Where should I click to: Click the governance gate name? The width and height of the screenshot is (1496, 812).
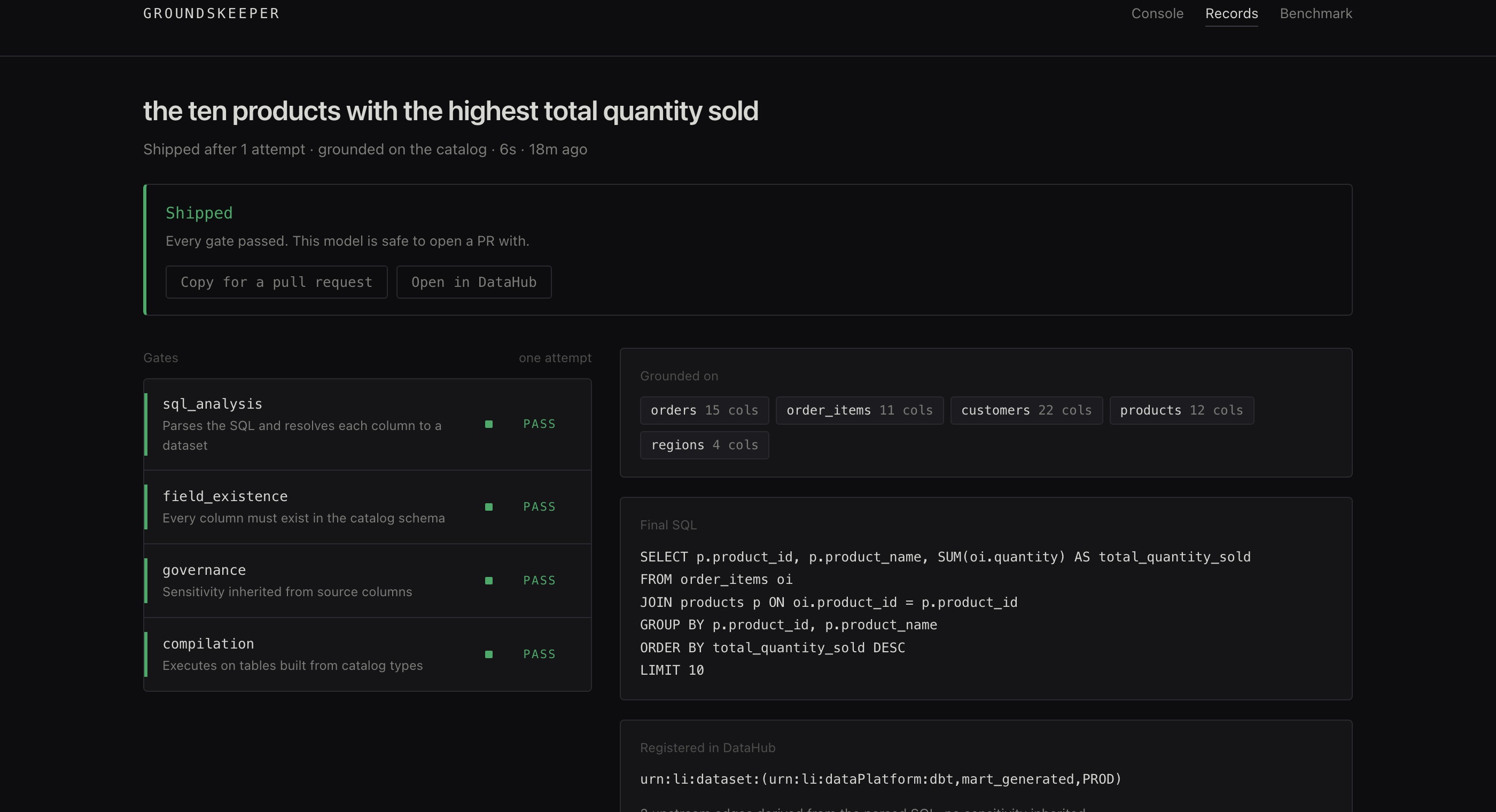[204, 571]
